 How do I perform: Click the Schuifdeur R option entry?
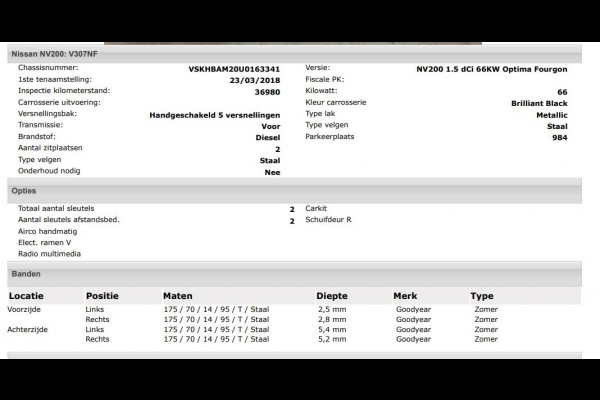tap(328, 220)
